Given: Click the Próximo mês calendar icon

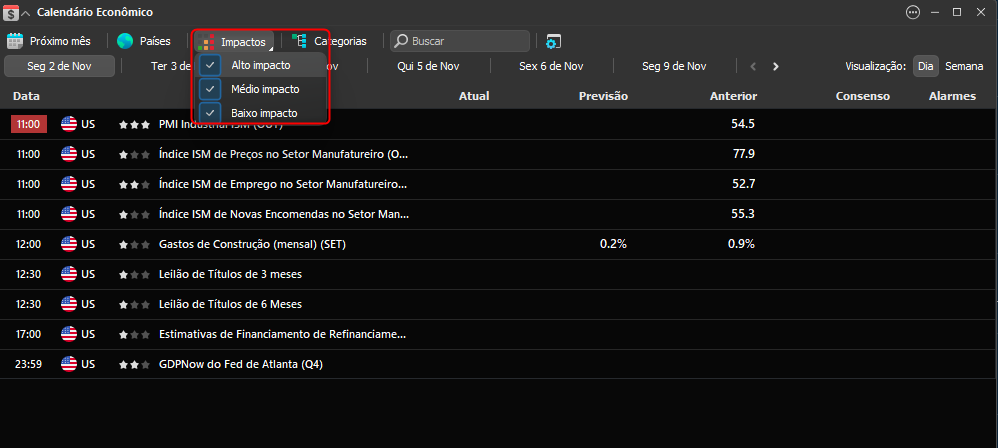Looking at the screenshot, I should (15, 41).
